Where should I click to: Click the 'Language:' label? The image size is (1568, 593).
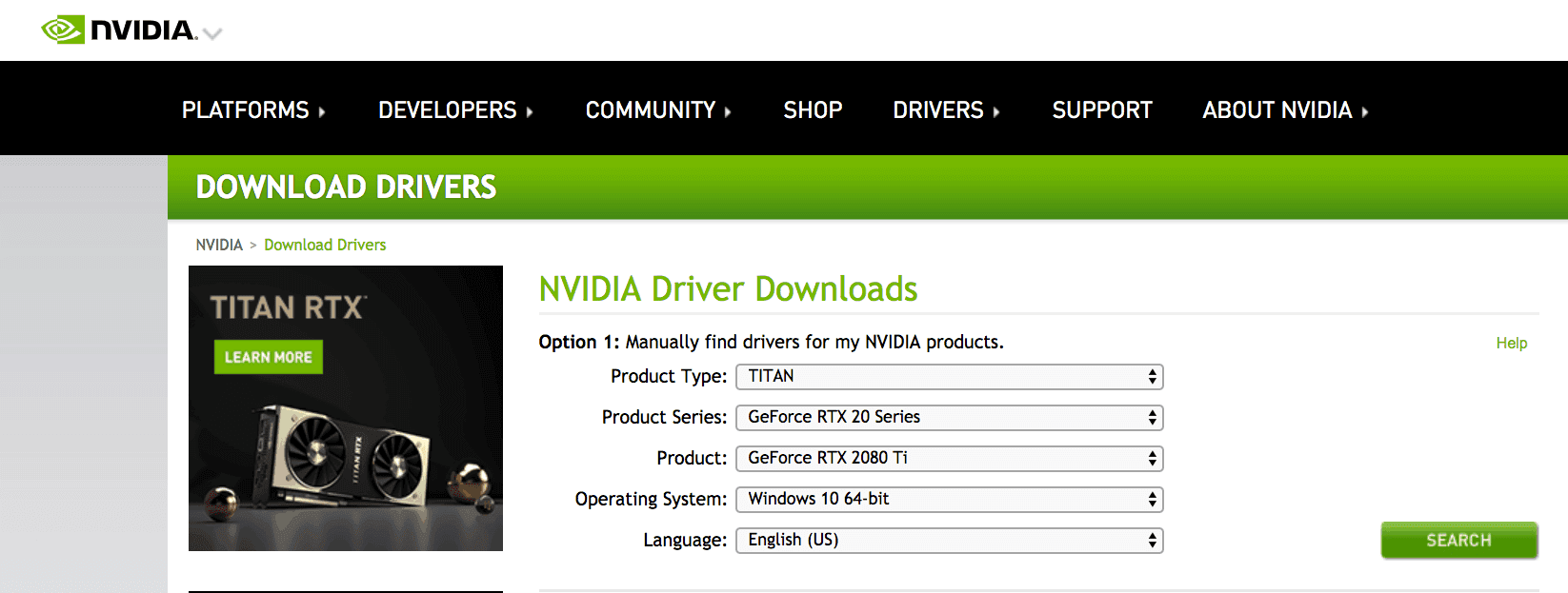(685, 541)
